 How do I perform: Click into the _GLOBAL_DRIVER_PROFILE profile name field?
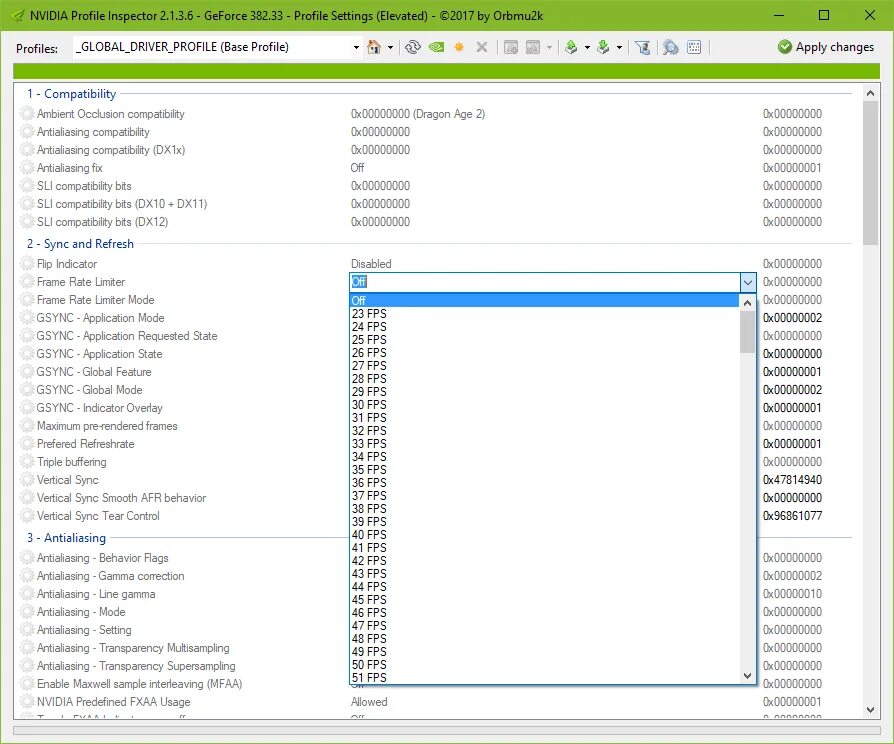[212, 47]
